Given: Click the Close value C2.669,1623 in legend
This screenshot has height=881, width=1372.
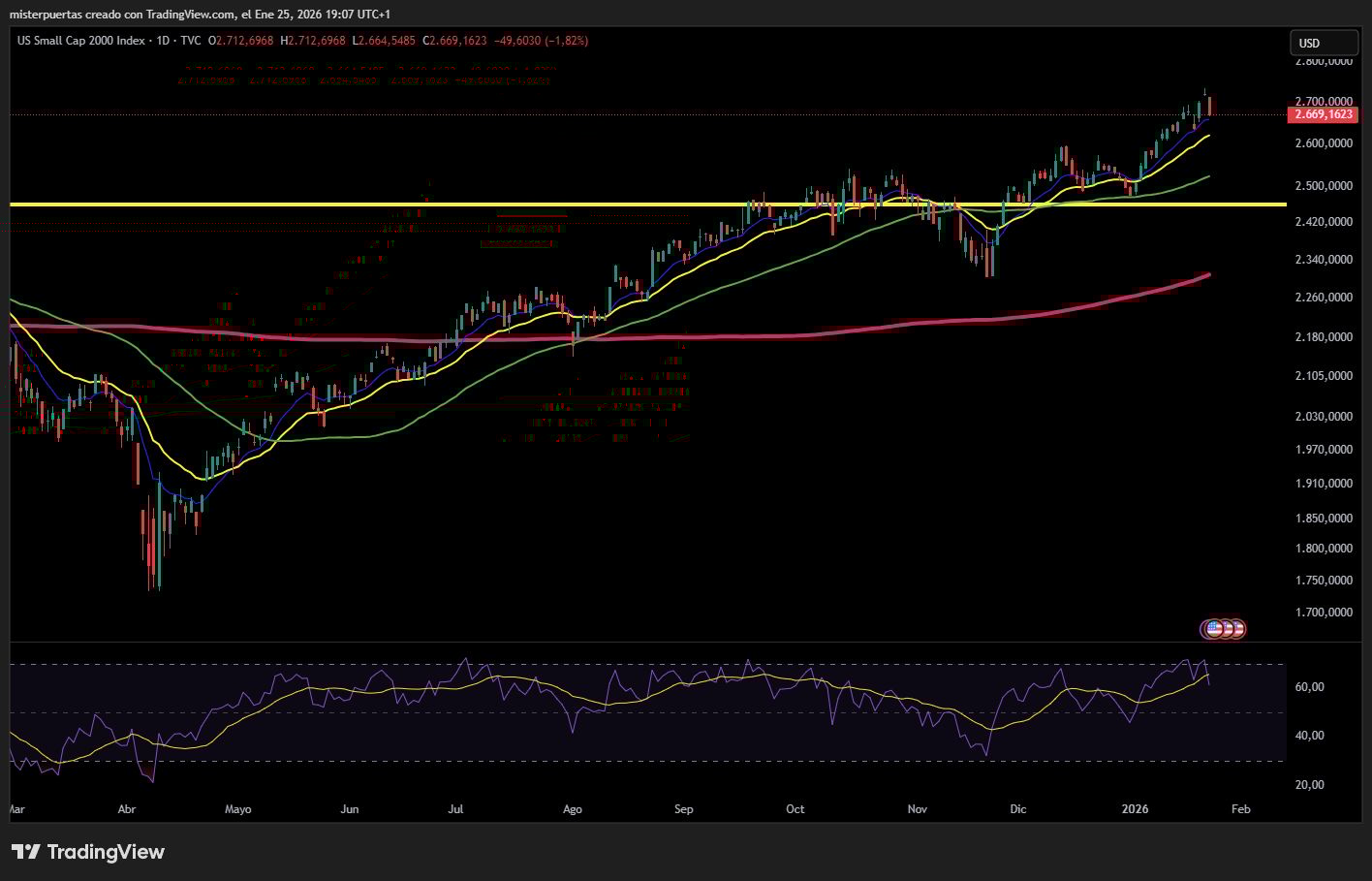Looking at the screenshot, I should (454, 41).
